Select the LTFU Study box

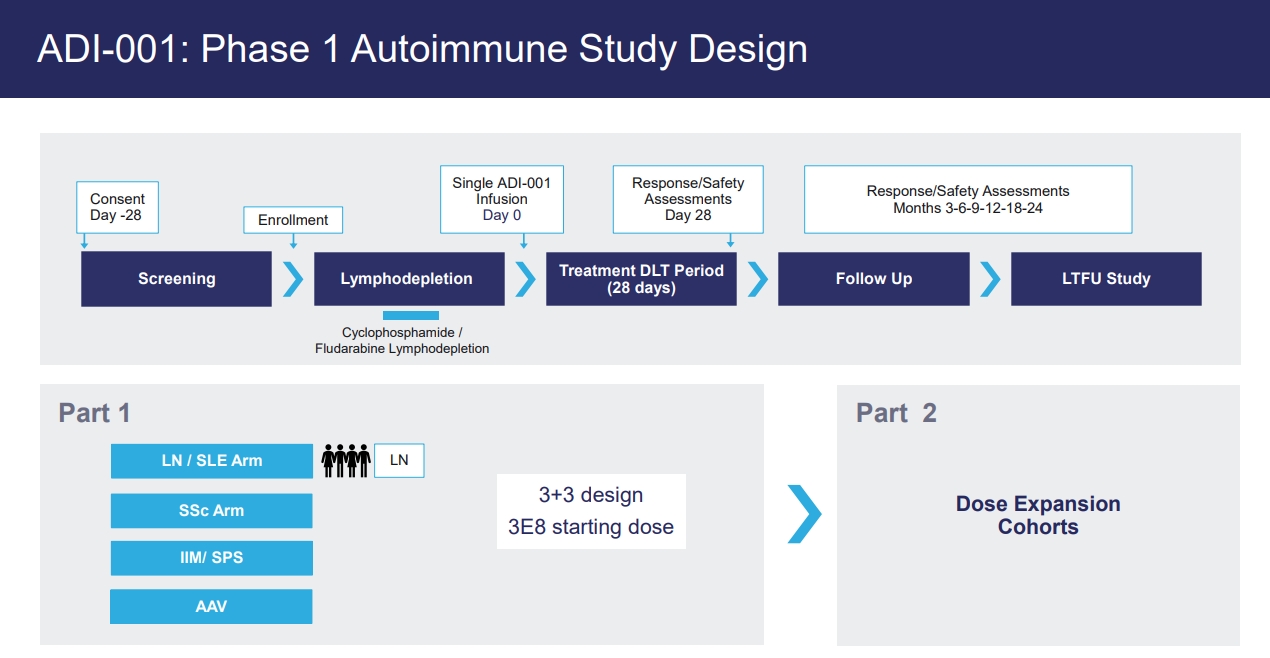click(1106, 279)
